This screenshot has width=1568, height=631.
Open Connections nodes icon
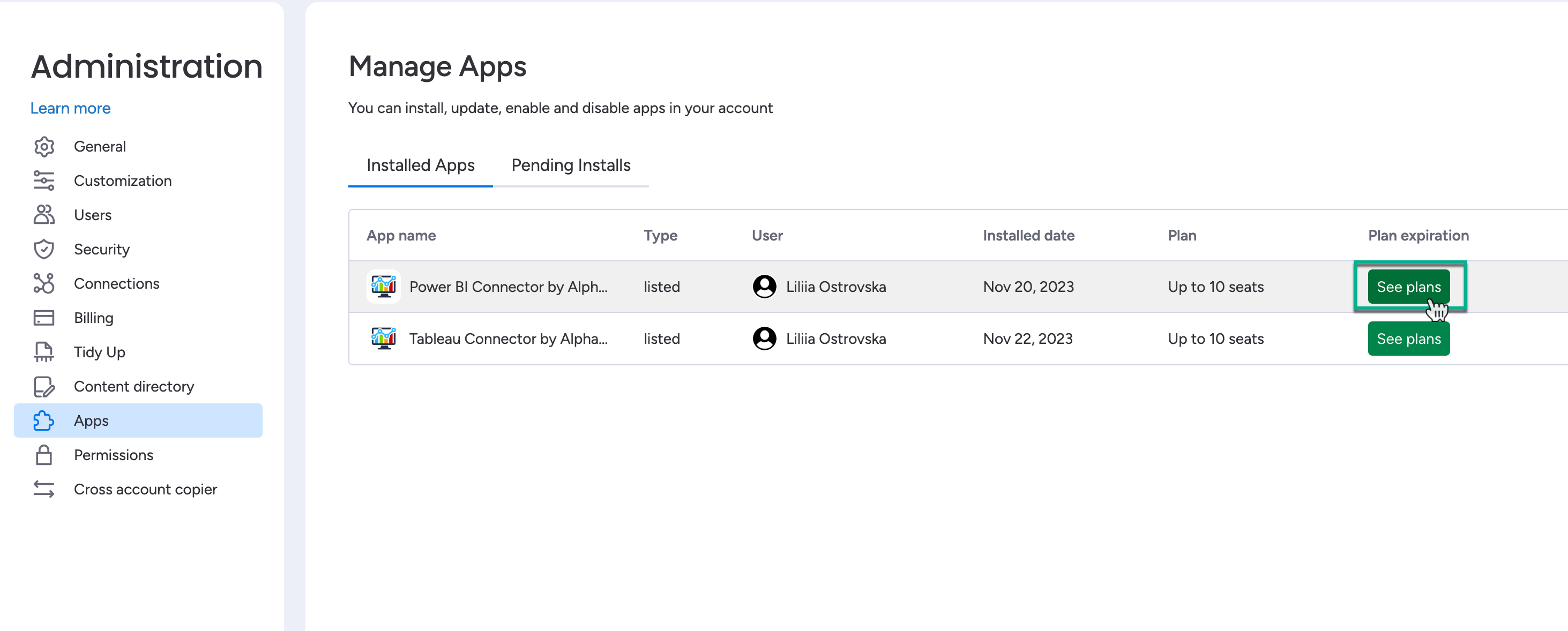44,283
